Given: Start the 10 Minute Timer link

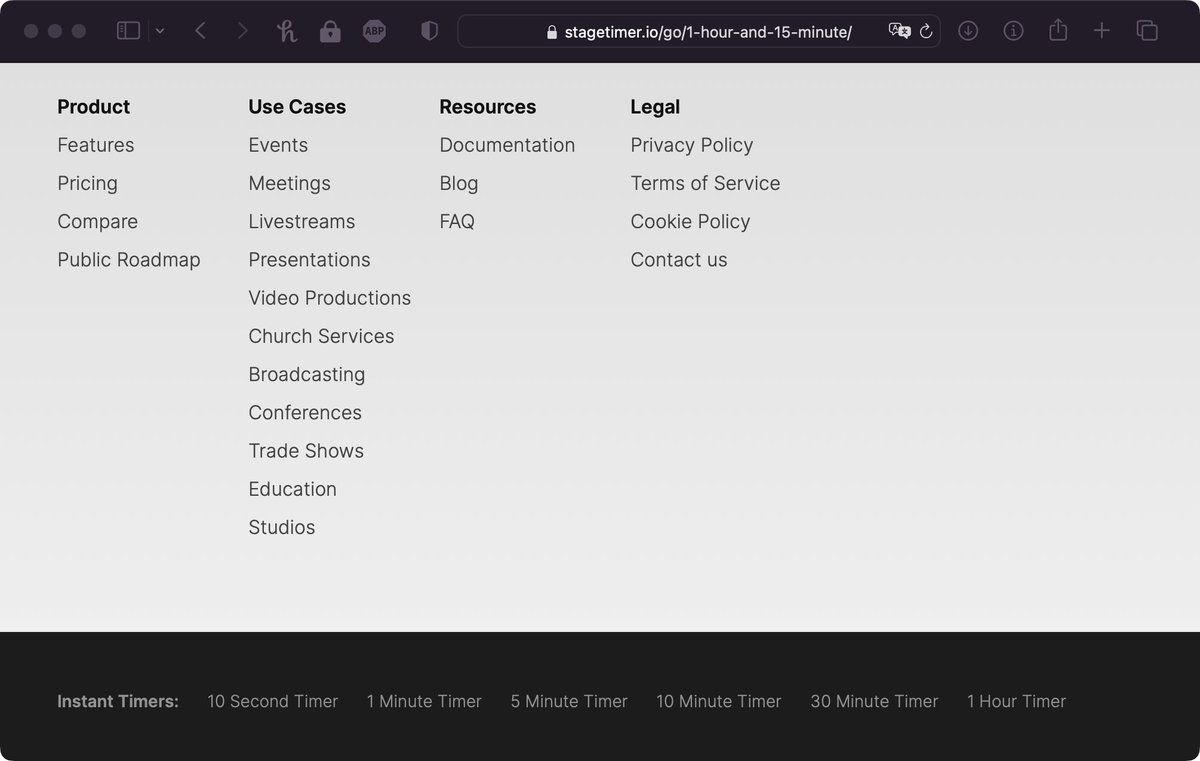Looking at the screenshot, I should tap(719, 701).
